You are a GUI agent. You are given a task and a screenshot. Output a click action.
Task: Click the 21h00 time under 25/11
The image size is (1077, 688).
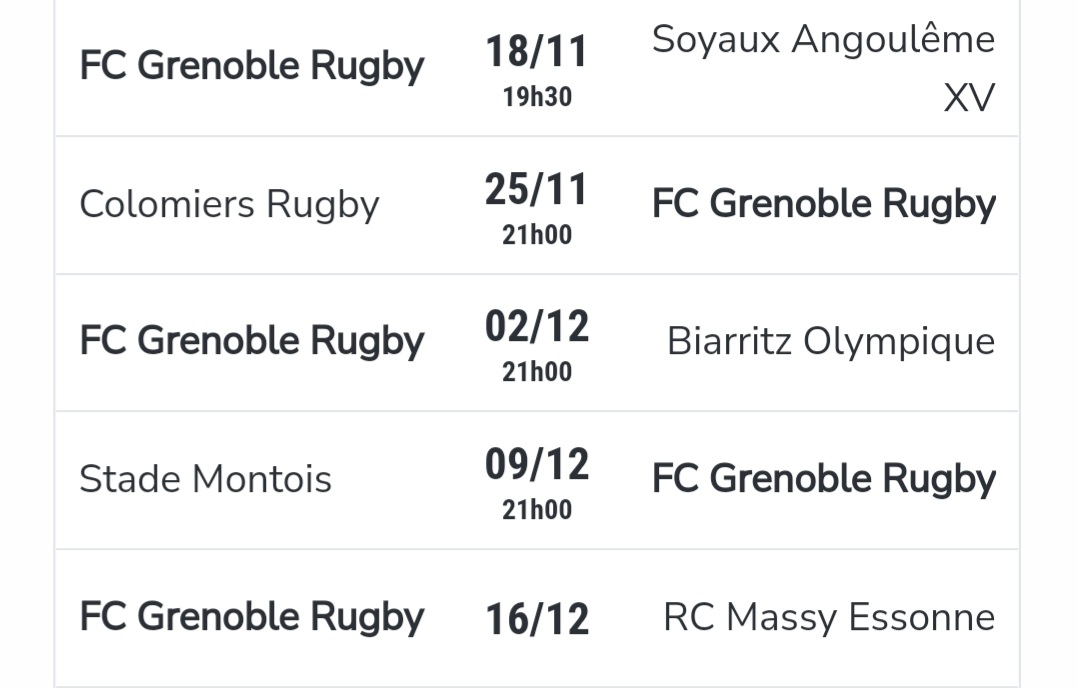[537, 235]
